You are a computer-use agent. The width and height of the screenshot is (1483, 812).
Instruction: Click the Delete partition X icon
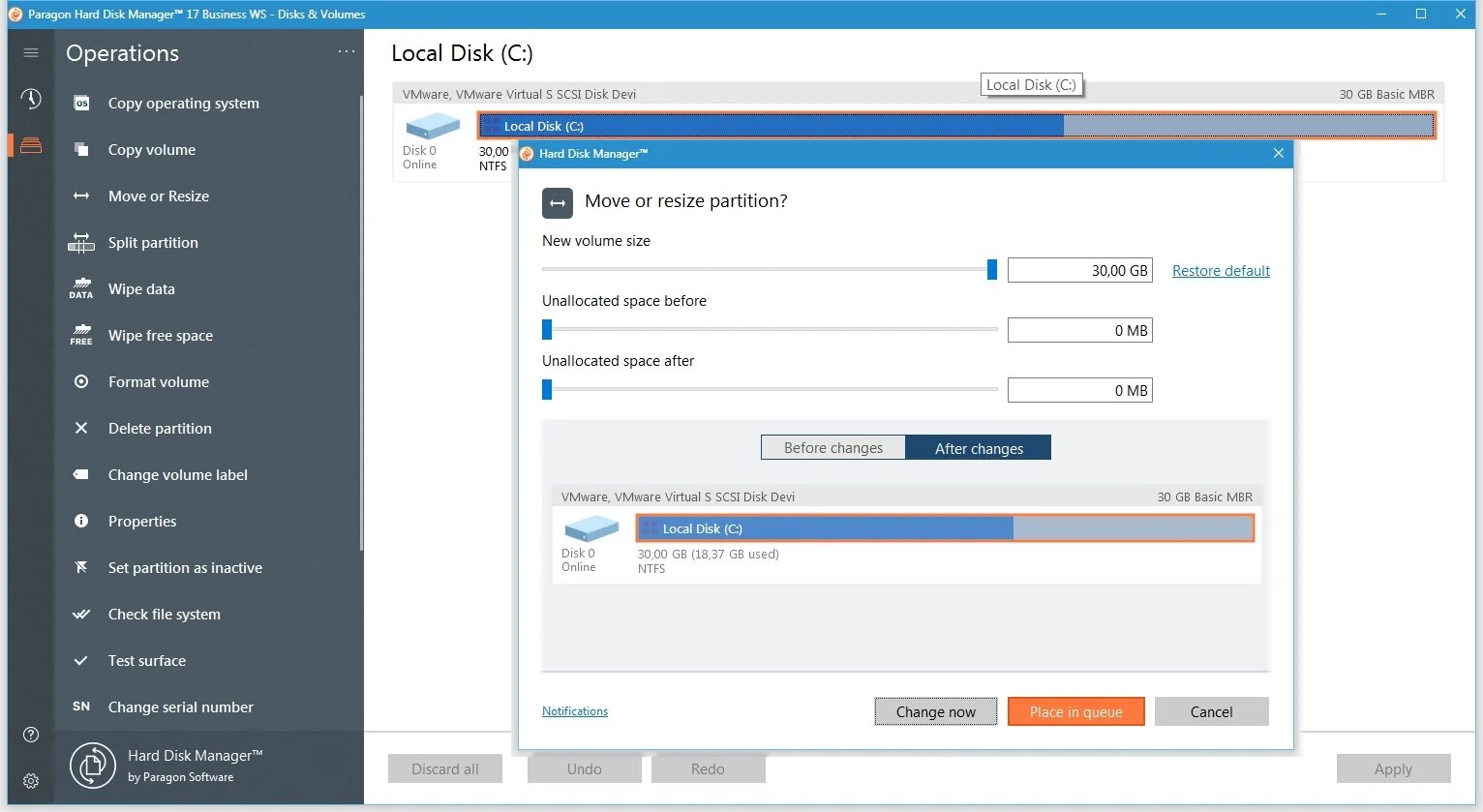point(81,429)
